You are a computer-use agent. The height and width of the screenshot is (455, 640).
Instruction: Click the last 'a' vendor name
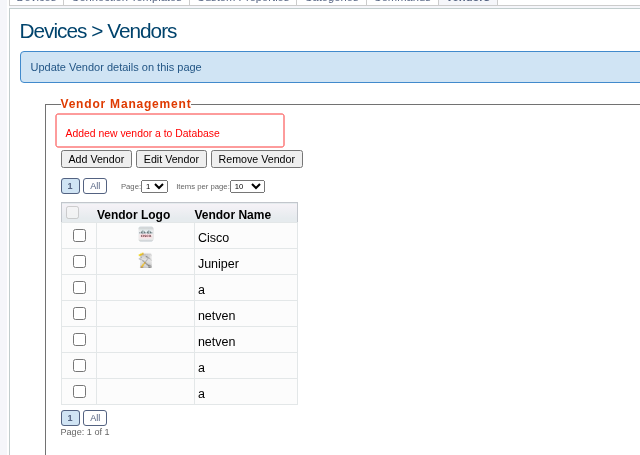click(x=201, y=394)
